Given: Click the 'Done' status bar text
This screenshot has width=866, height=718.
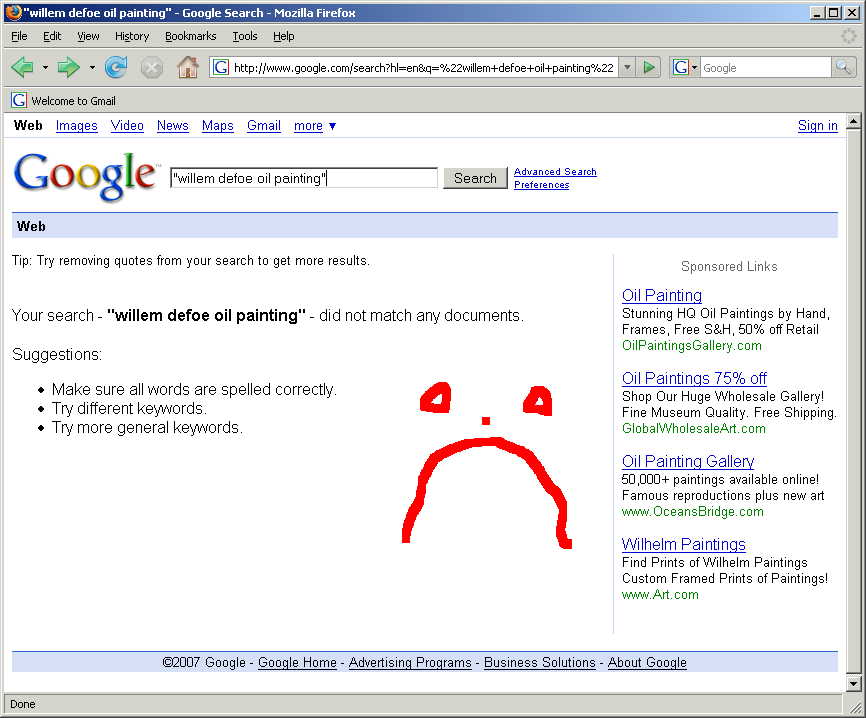Looking at the screenshot, I should 23,704.
